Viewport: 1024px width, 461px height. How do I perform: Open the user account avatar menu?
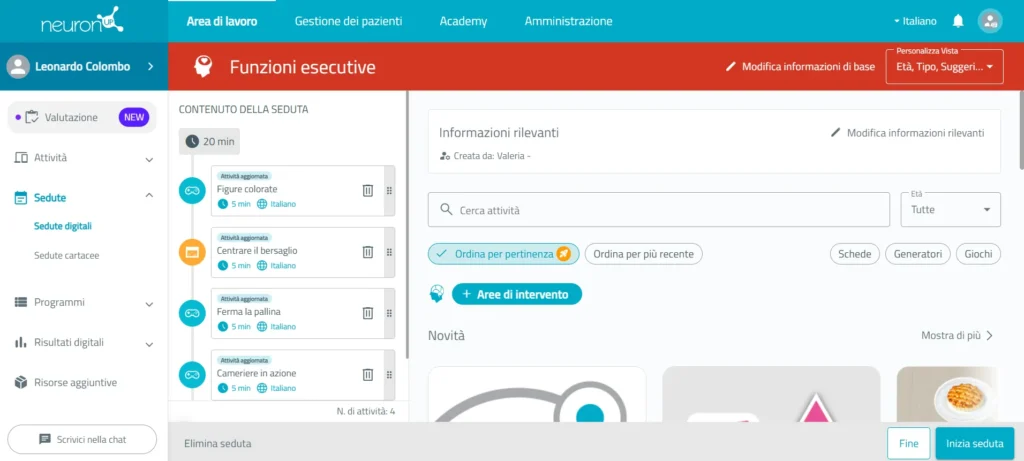click(x=990, y=21)
